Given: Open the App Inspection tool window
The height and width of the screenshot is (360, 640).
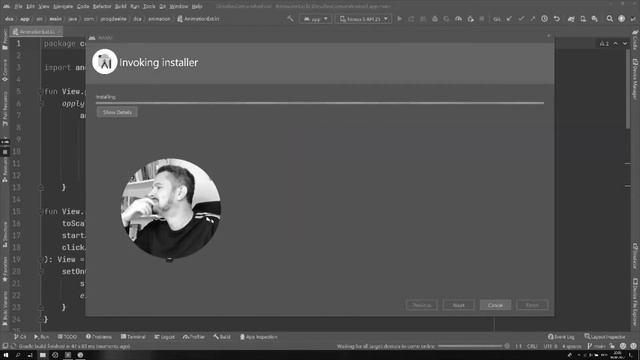Looking at the screenshot, I should click(258, 337).
